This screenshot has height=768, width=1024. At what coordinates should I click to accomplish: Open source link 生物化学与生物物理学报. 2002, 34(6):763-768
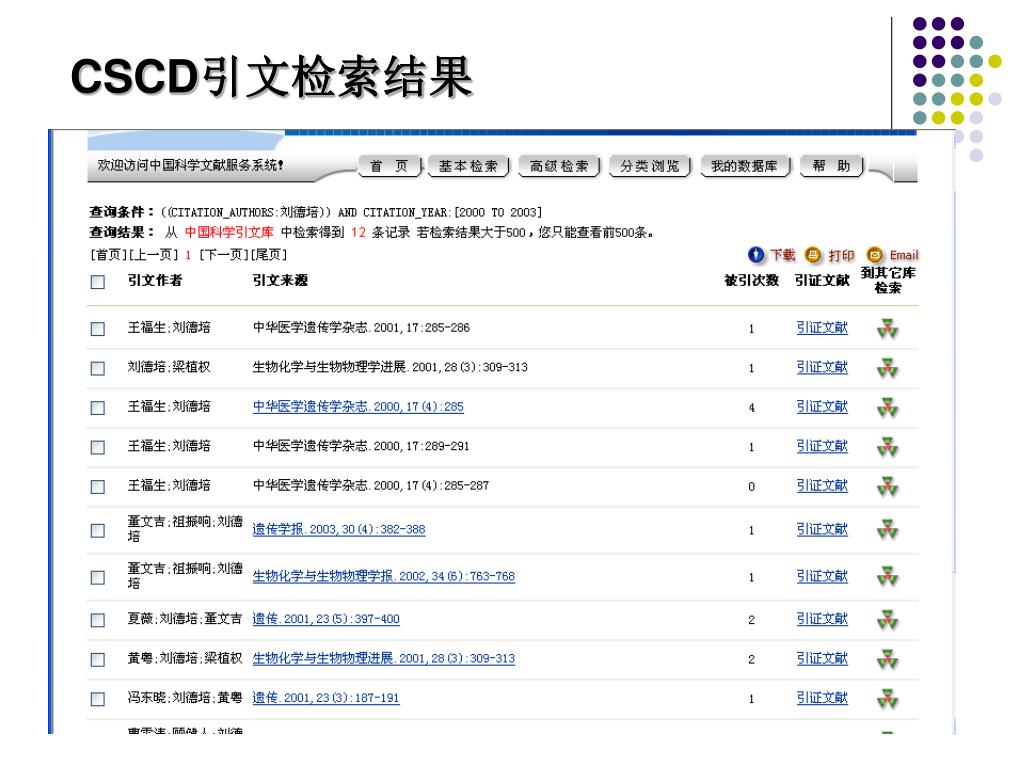tap(384, 576)
